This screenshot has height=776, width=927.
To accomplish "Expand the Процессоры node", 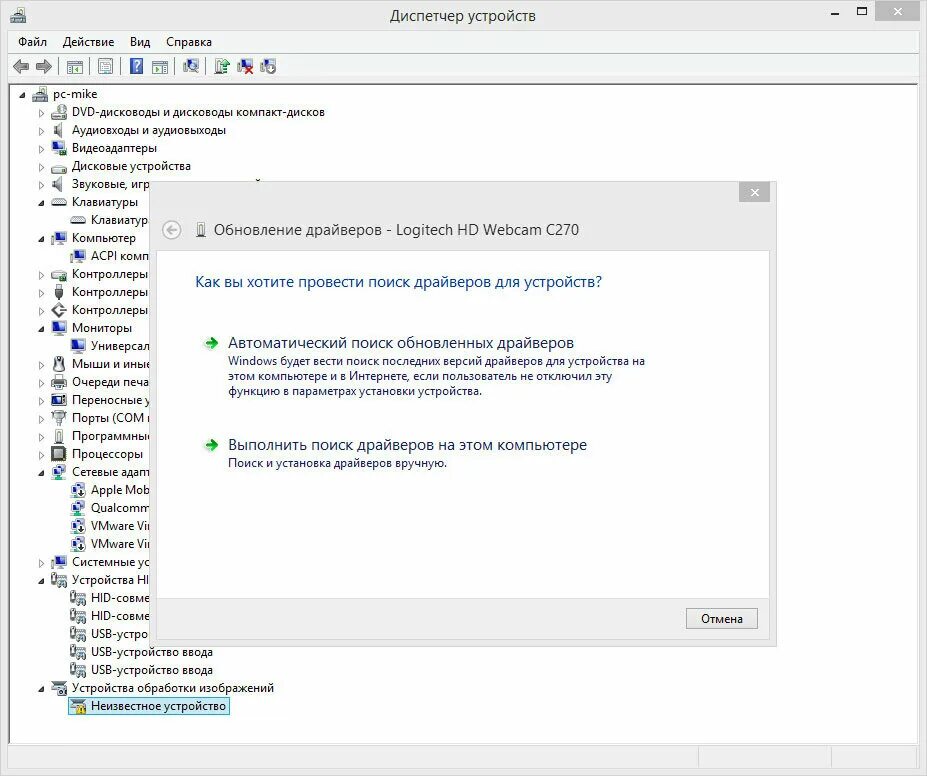I will coord(41,454).
